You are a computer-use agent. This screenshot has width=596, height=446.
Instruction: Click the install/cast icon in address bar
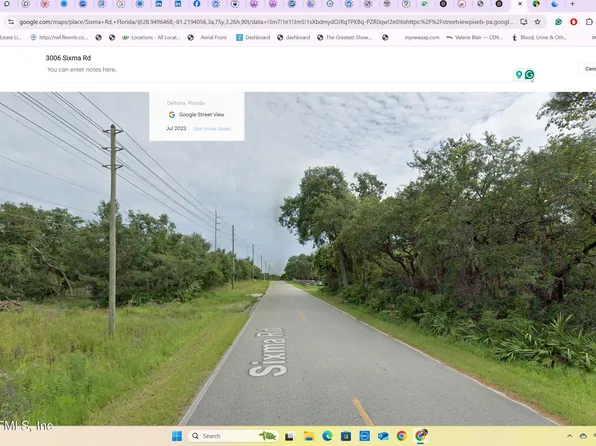(x=524, y=22)
